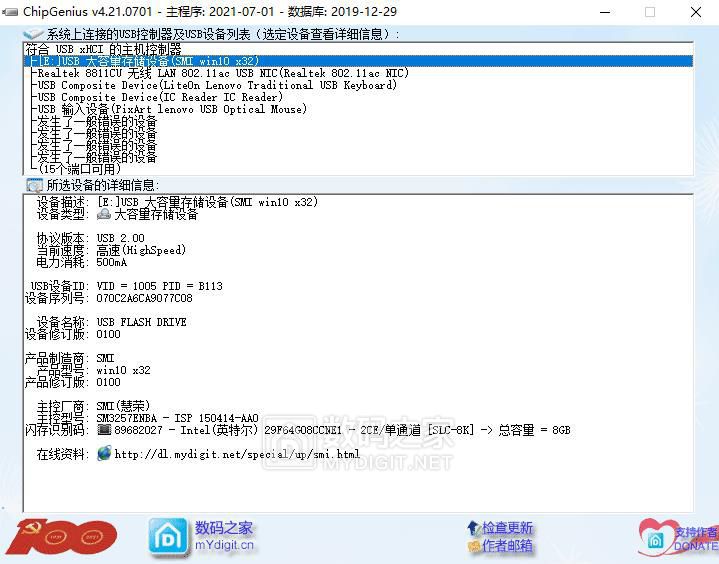Click the flash chip icon beside 89682027

[x=104, y=430]
